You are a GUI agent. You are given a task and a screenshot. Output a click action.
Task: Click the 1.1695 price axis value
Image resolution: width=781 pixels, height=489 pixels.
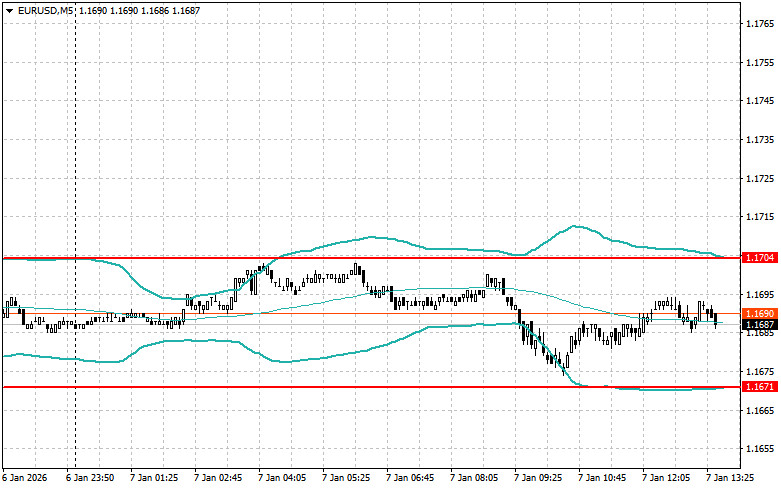tap(760, 294)
